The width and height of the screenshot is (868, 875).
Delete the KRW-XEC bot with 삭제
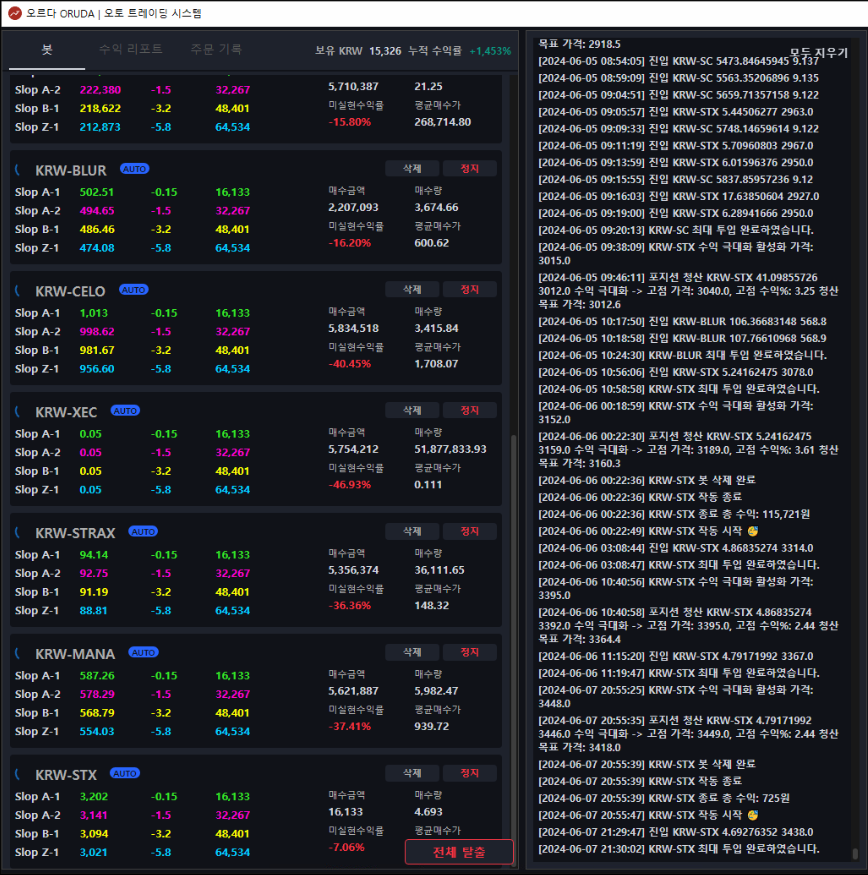[x=412, y=411]
